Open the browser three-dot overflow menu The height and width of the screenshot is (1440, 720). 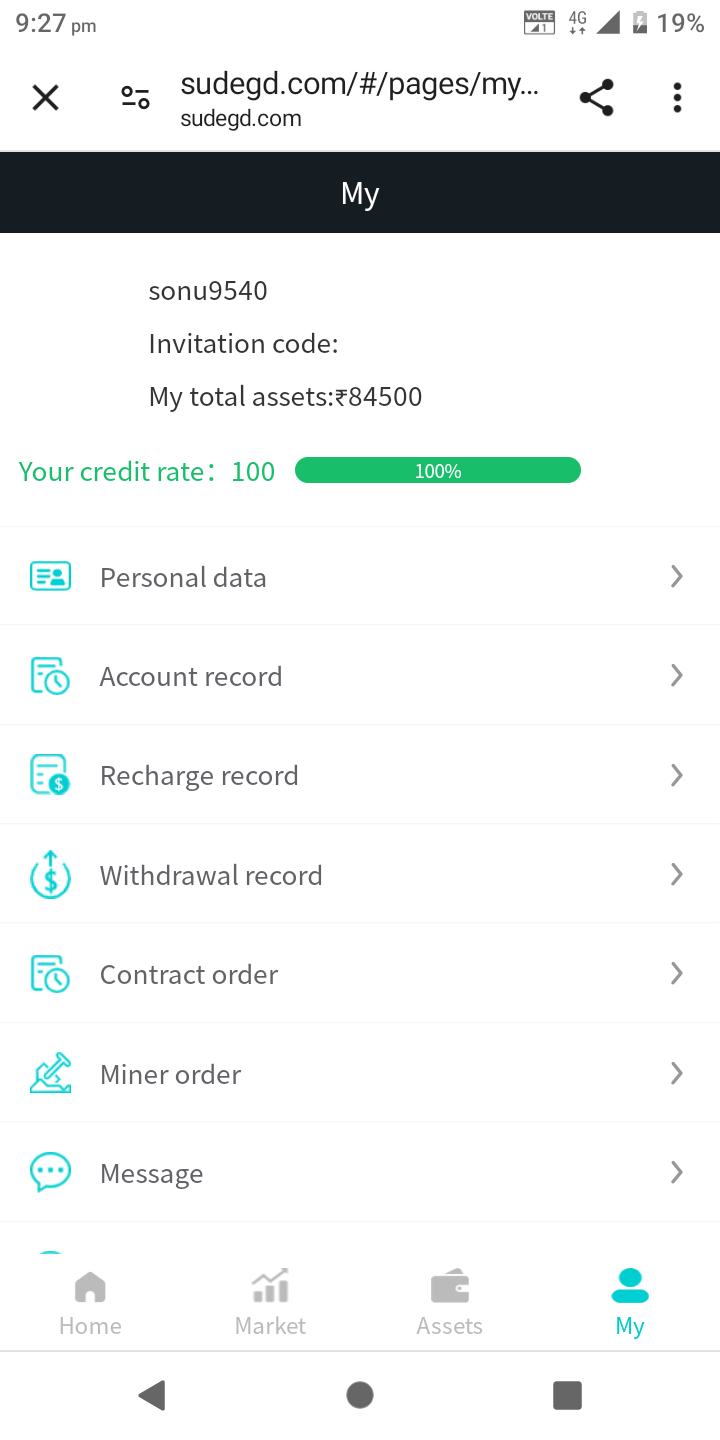pyautogui.click(x=677, y=98)
